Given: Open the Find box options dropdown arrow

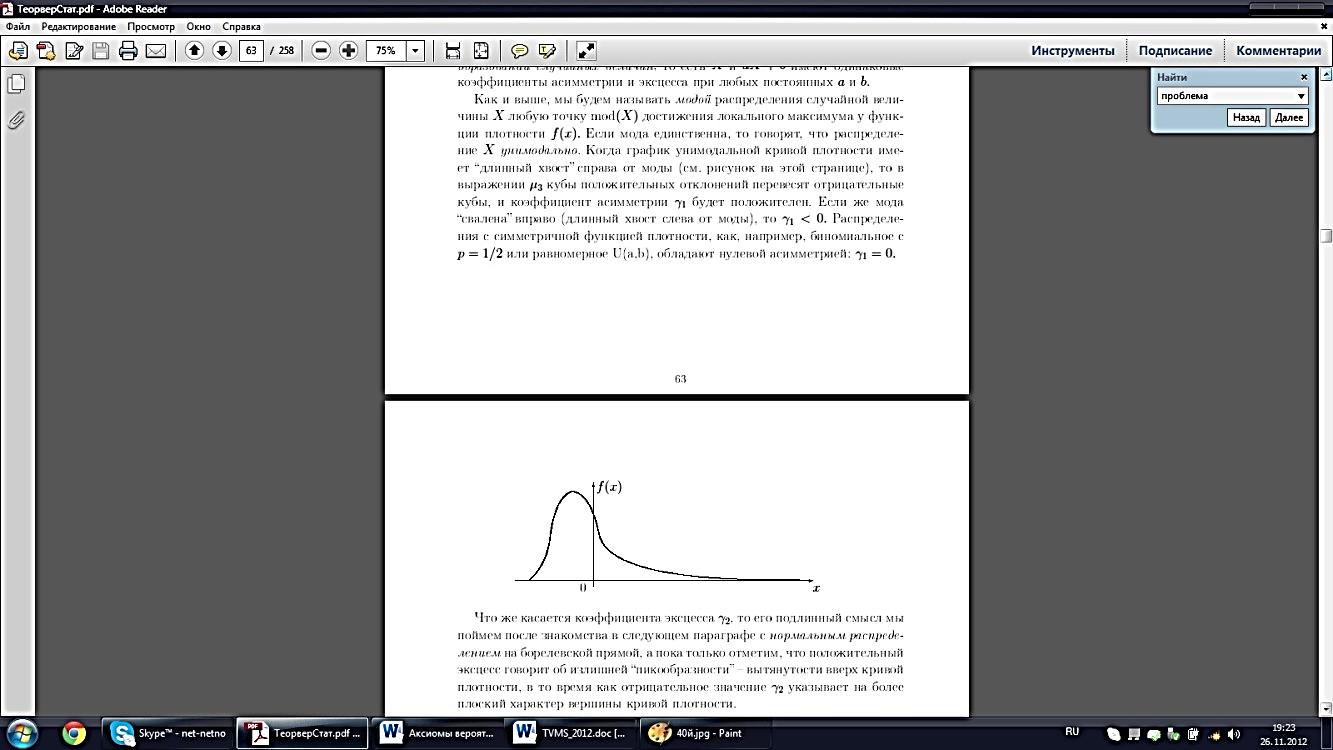Looking at the screenshot, I should [x=1301, y=96].
